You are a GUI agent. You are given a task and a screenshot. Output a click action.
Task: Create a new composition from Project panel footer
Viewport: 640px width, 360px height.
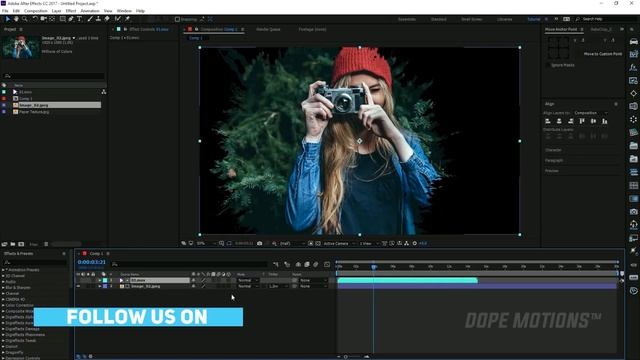point(21,244)
